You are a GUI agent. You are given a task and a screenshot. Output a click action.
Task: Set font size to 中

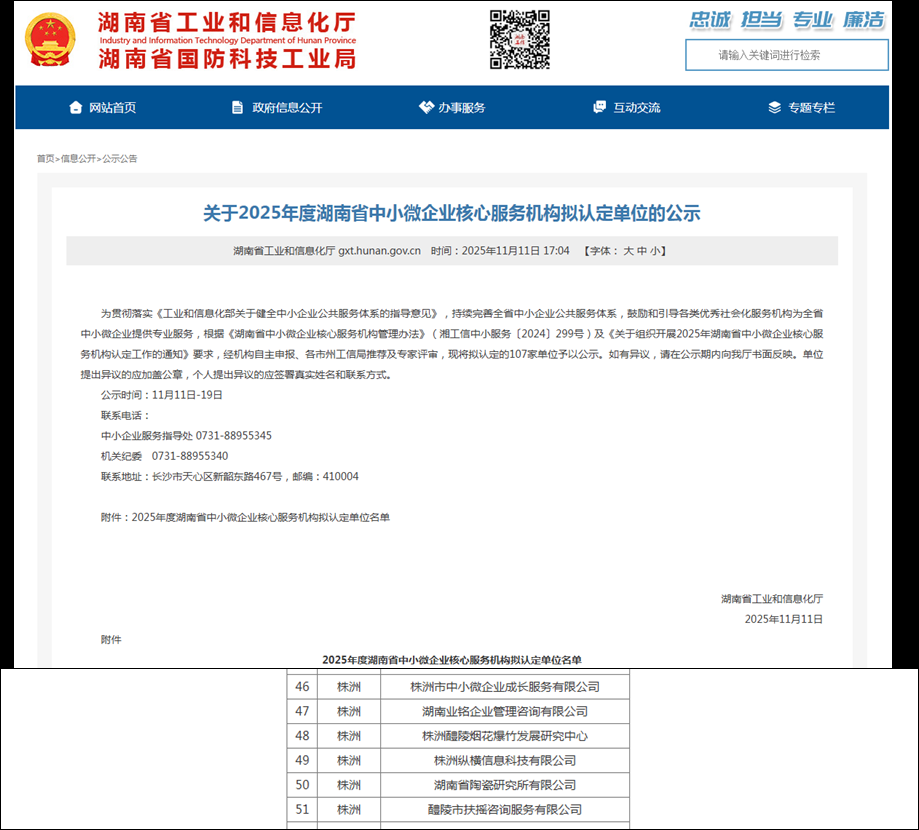[642, 251]
